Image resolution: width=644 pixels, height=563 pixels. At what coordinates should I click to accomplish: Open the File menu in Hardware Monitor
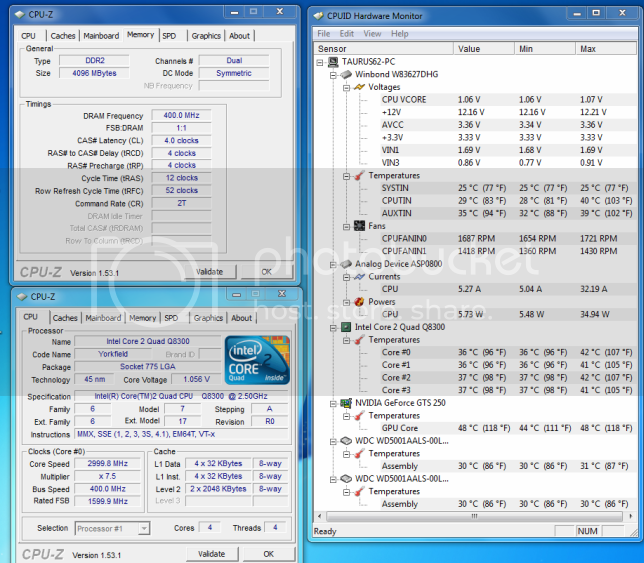point(323,34)
